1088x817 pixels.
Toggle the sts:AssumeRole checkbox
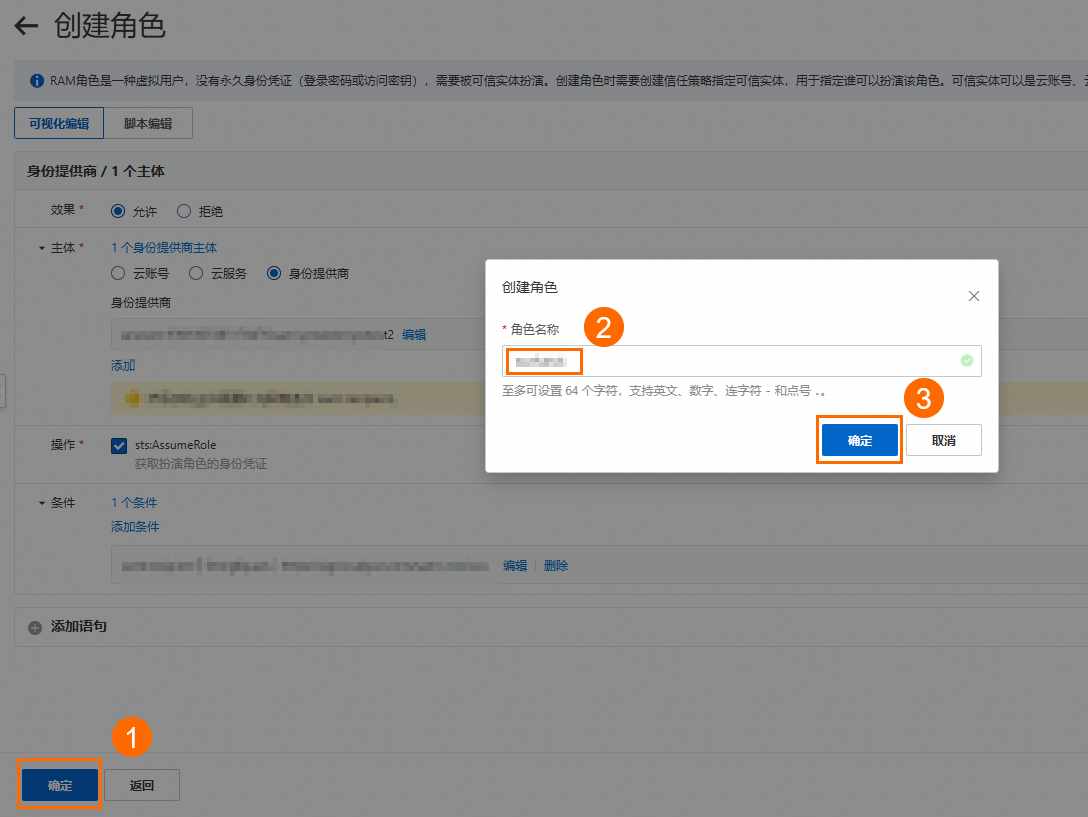tap(119, 446)
